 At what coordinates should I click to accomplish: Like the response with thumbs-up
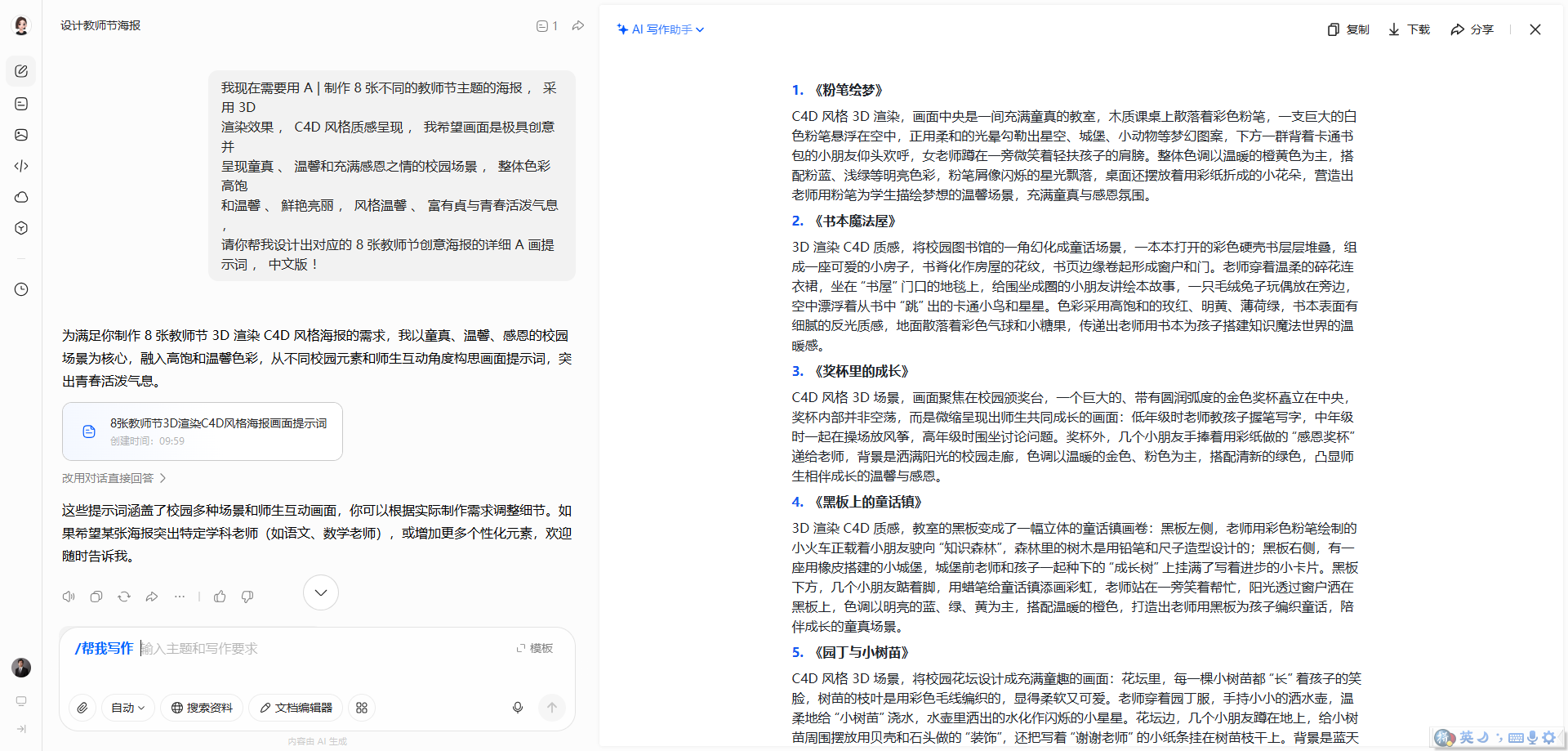pos(220,597)
